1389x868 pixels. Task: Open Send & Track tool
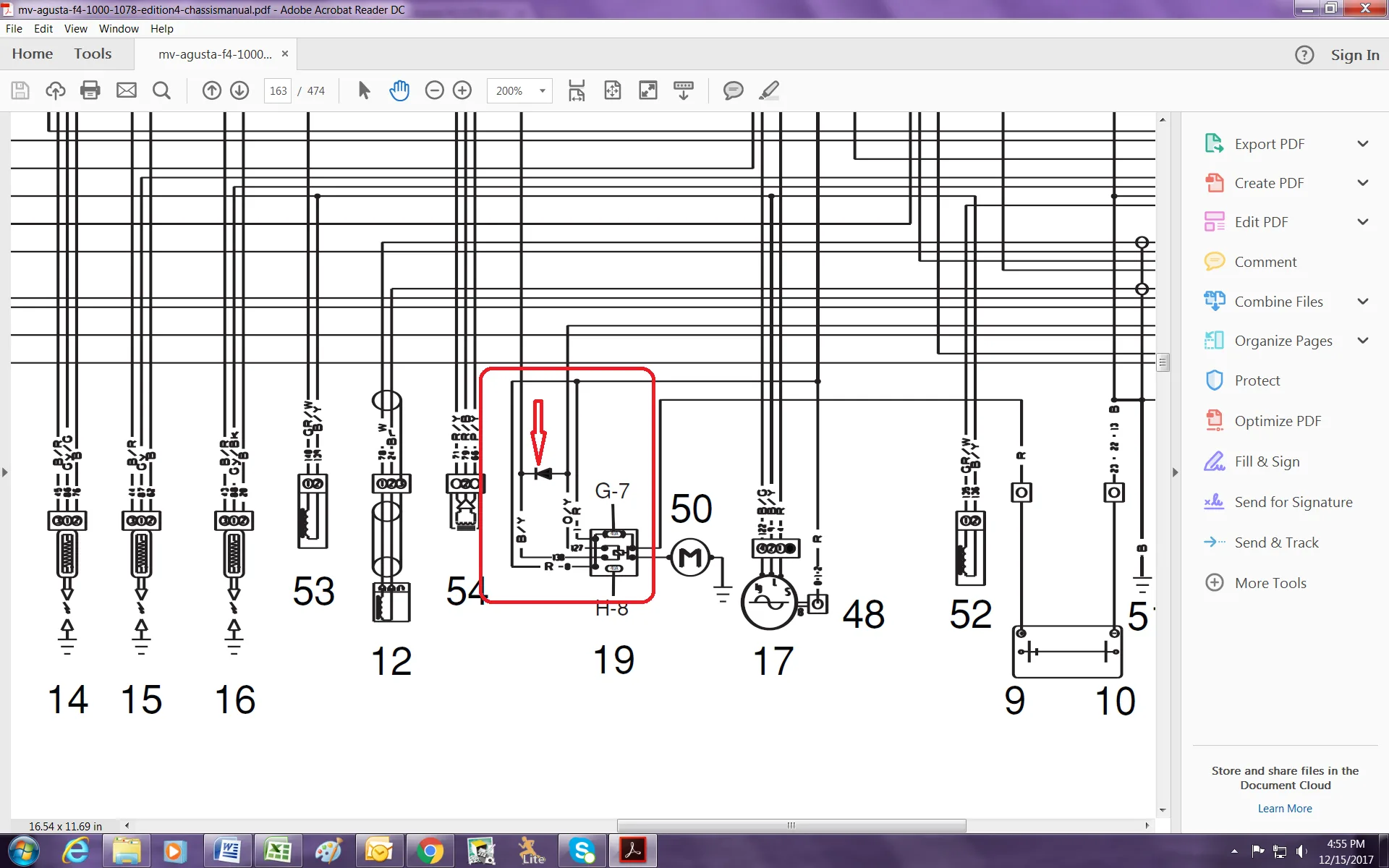[x=1276, y=542]
